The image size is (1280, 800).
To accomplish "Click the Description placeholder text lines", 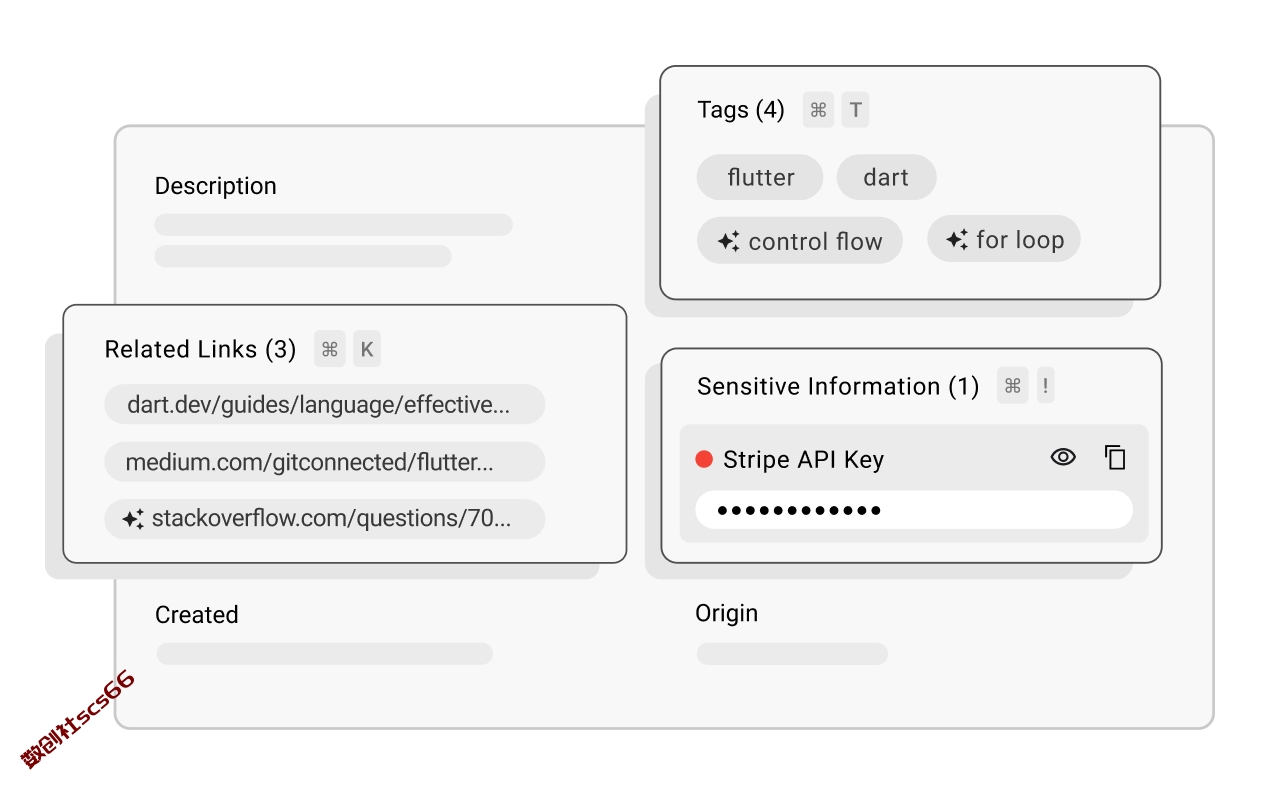I will click(x=333, y=240).
